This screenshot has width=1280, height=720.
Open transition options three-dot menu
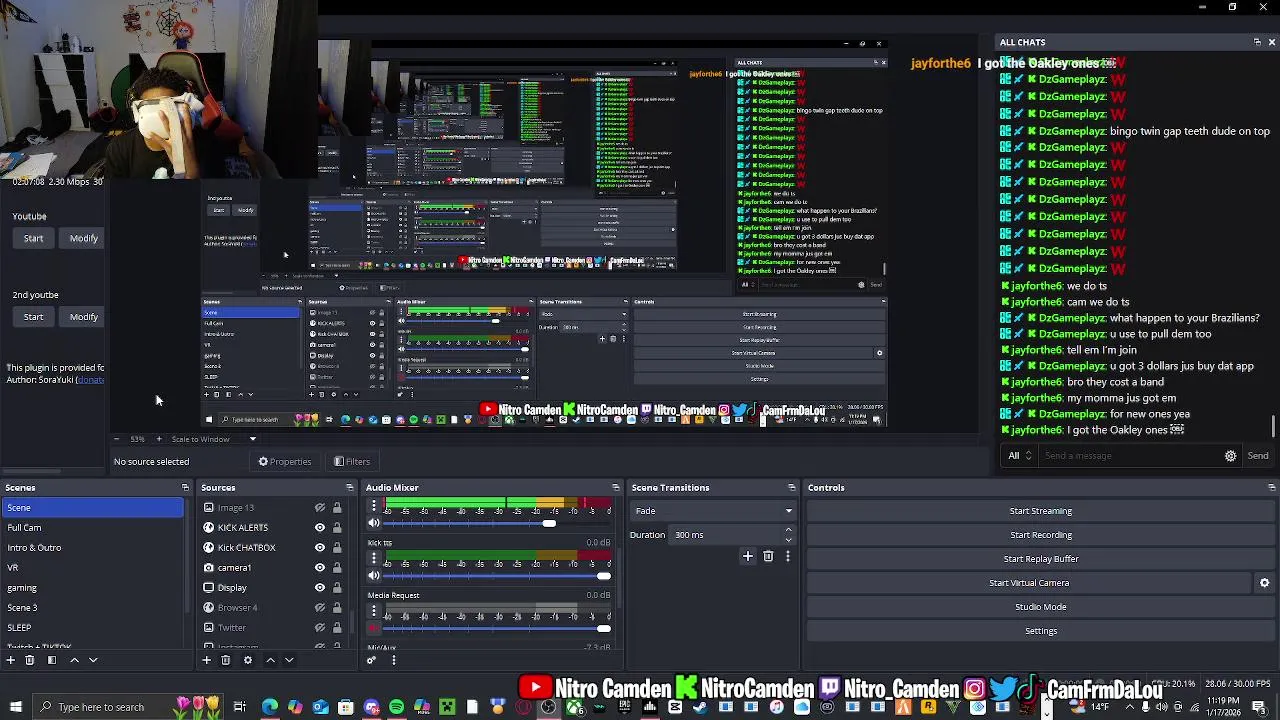787,556
